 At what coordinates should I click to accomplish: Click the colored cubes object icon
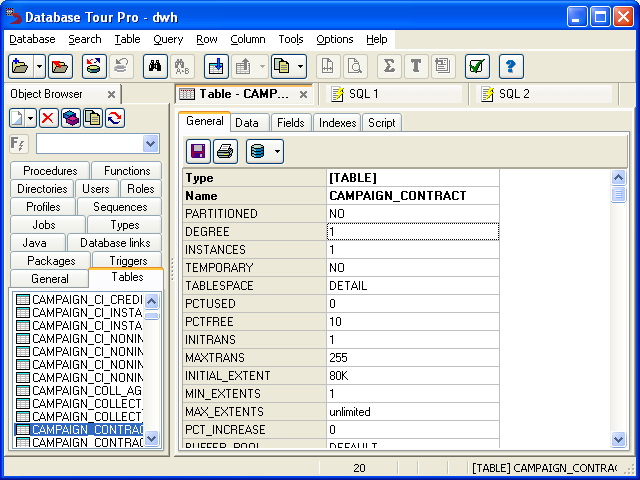pyautogui.click(x=71, y=118)
